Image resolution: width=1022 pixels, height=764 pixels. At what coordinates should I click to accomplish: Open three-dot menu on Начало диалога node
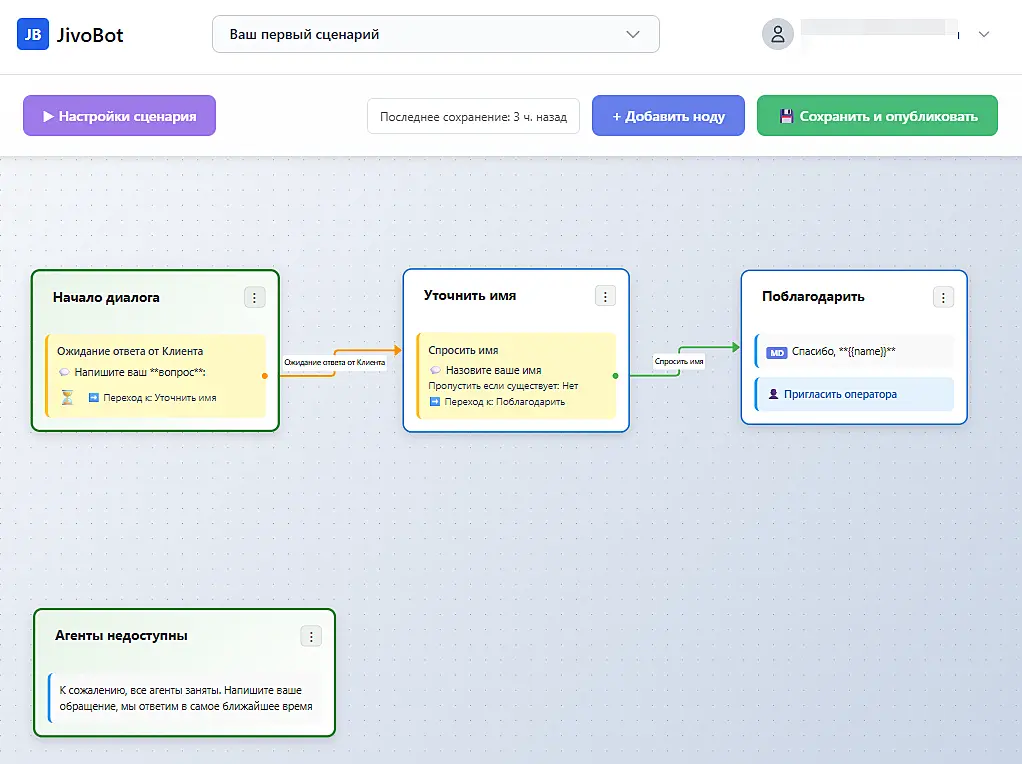click(255, 298)
